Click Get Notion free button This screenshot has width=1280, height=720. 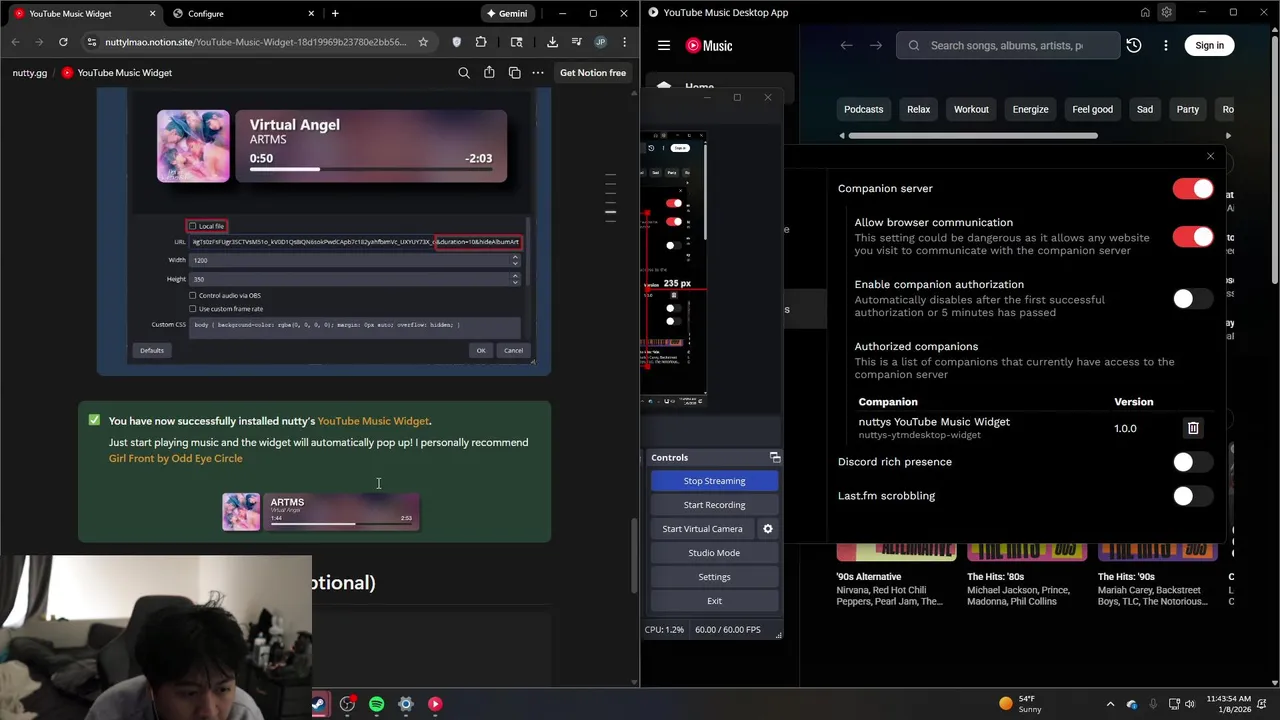(593, 73)
